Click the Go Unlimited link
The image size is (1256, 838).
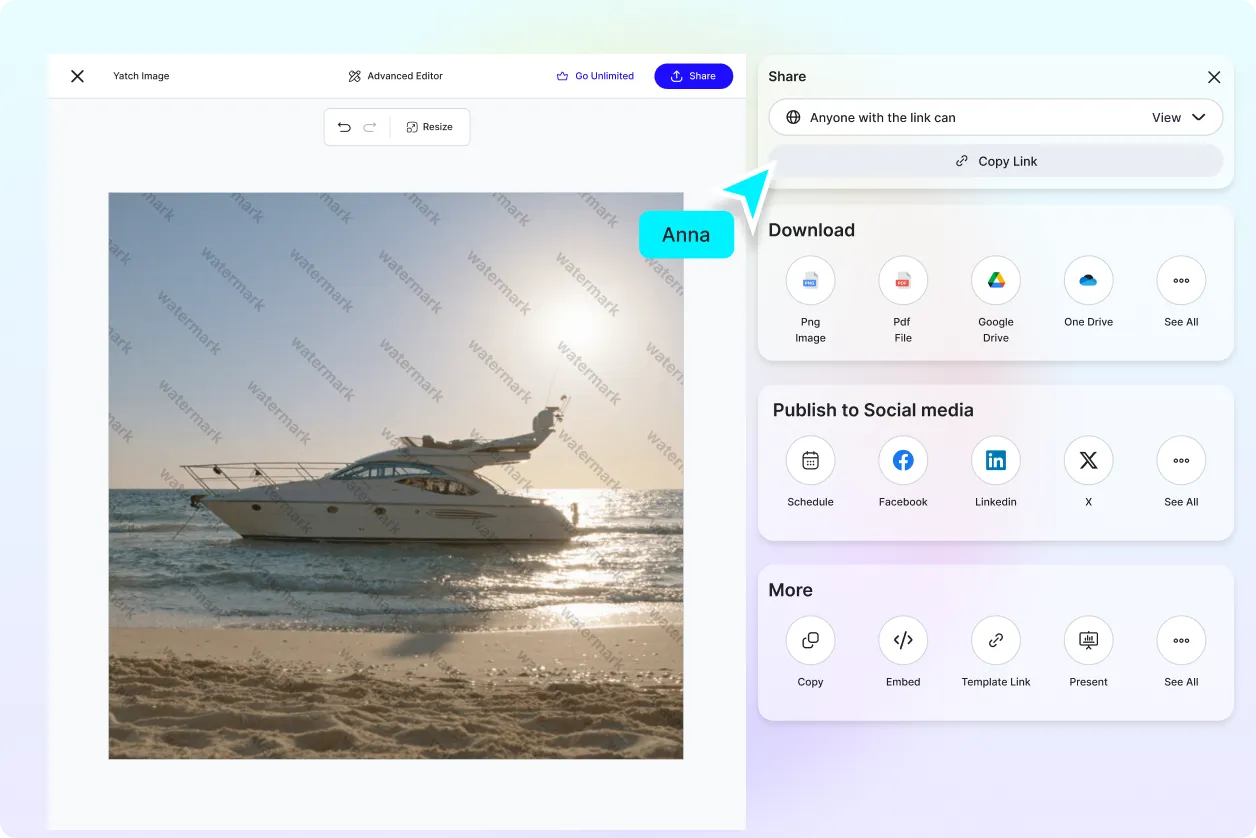pyautogui.click(x=595, y=75)
